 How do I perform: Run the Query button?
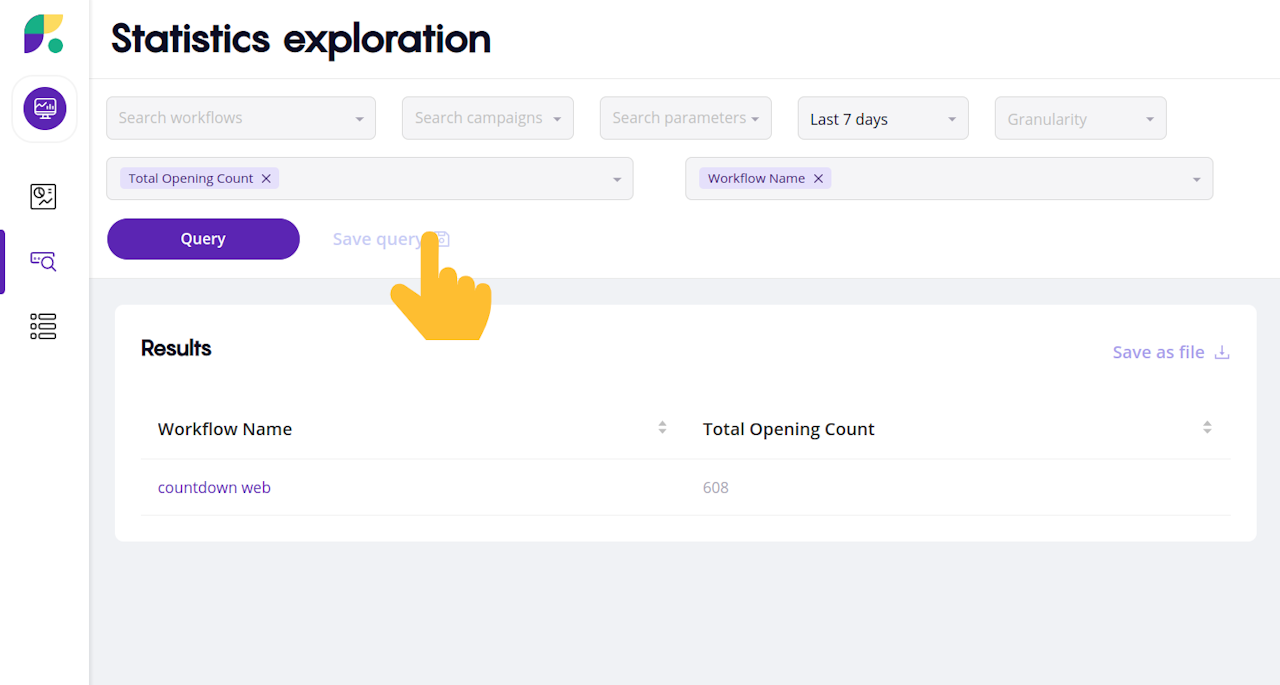pyautogui.click(x=203, y=239)
